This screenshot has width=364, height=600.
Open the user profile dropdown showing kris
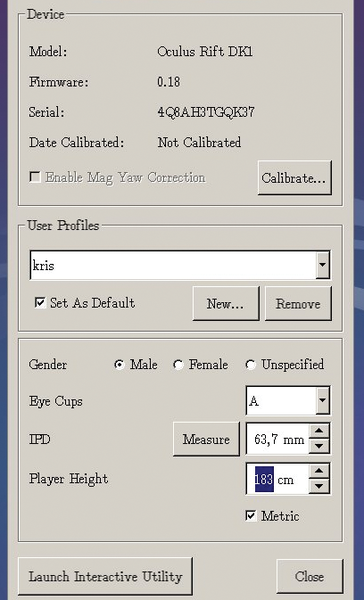point(180,265)
